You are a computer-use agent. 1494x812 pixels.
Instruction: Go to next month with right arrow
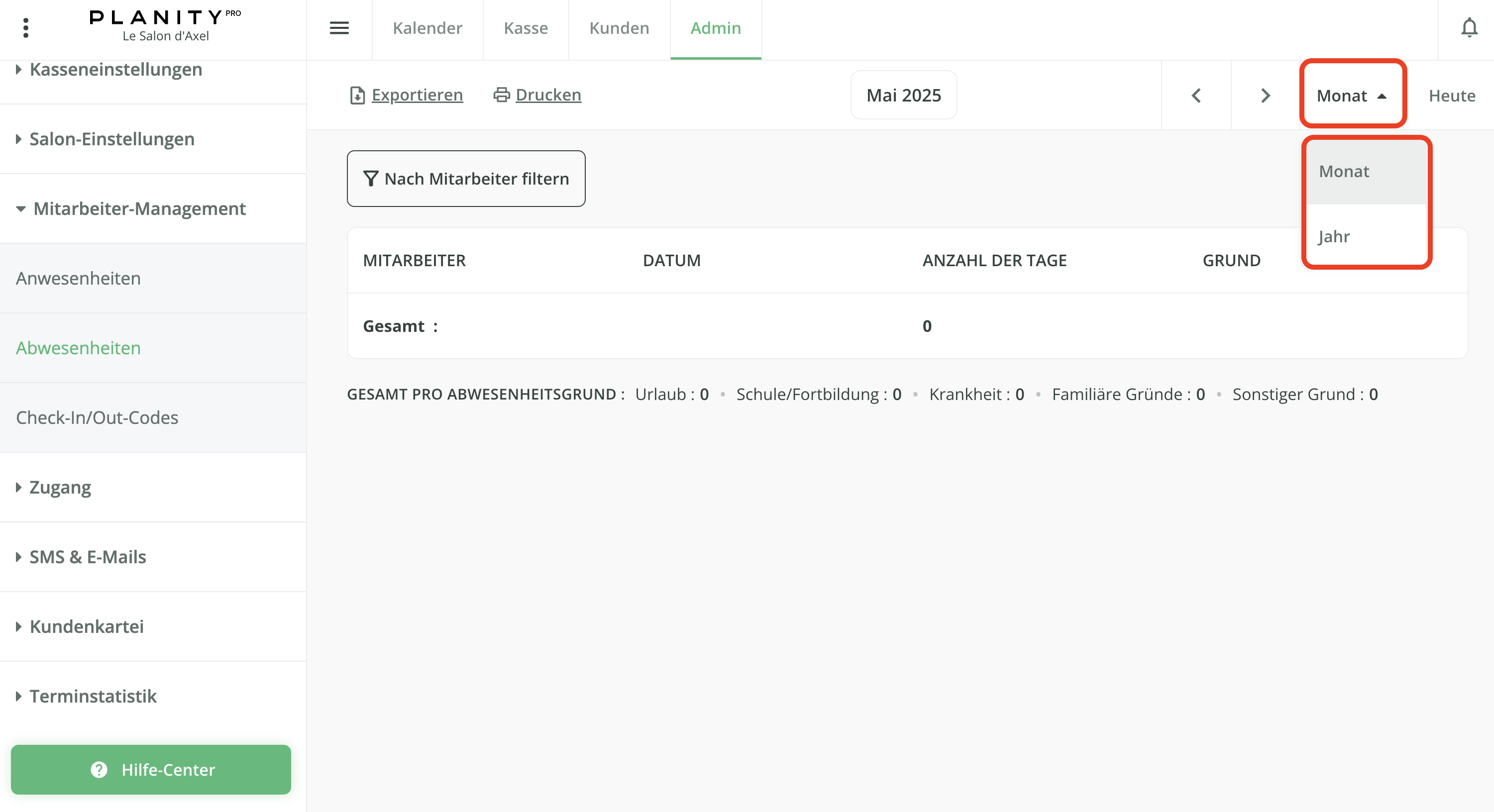coord(1265,95)
